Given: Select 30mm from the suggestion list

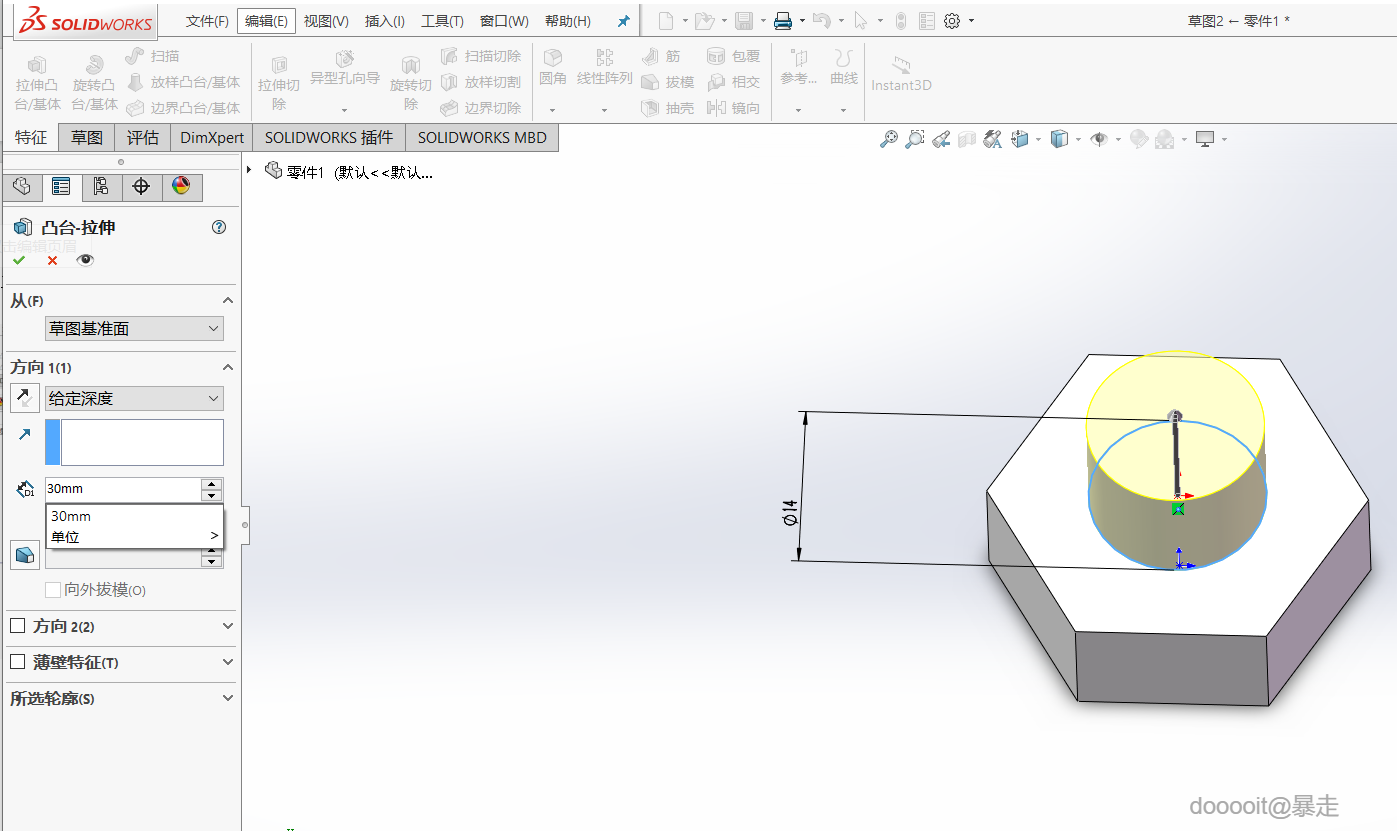Looking at the screenshot, I should coord(72,516).
